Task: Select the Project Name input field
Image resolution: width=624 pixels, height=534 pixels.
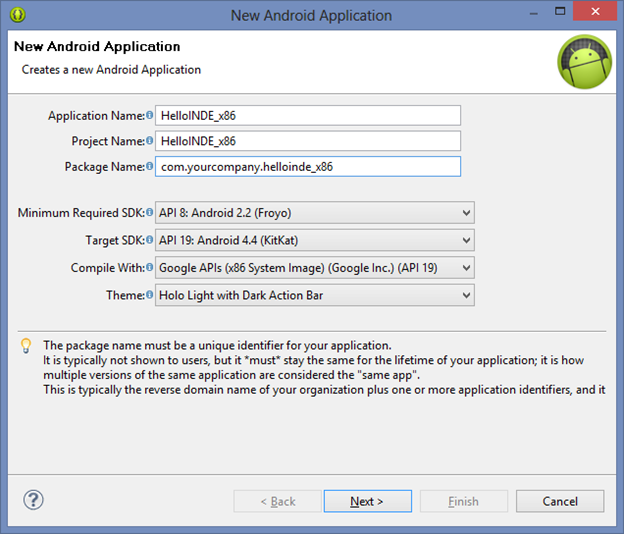Action: (x=308, y=141)
